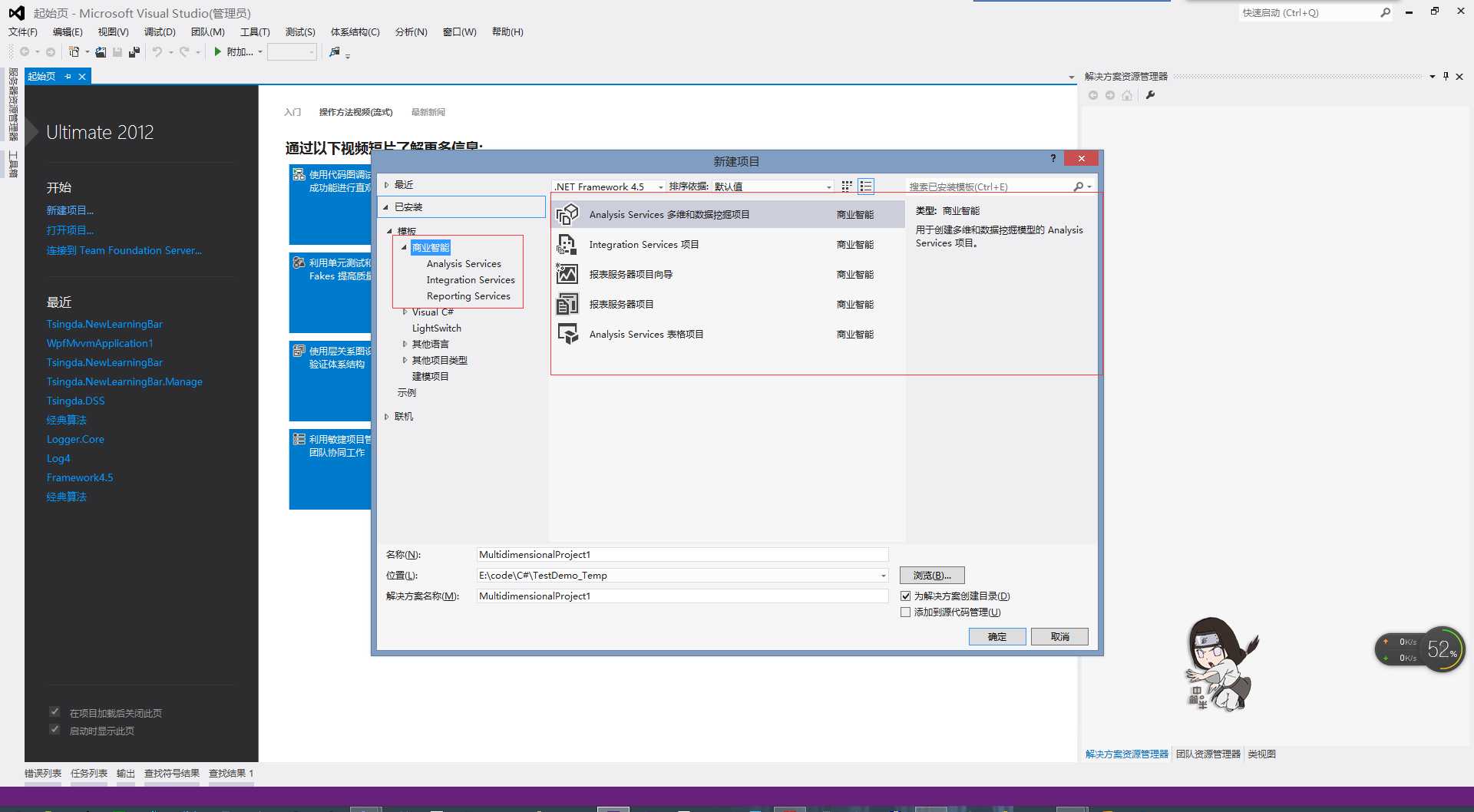The width and height of the screenshot is (1474, 812).
Task: Select the Analysis Services 表格项目 template icon
Action: click(567, 334)
